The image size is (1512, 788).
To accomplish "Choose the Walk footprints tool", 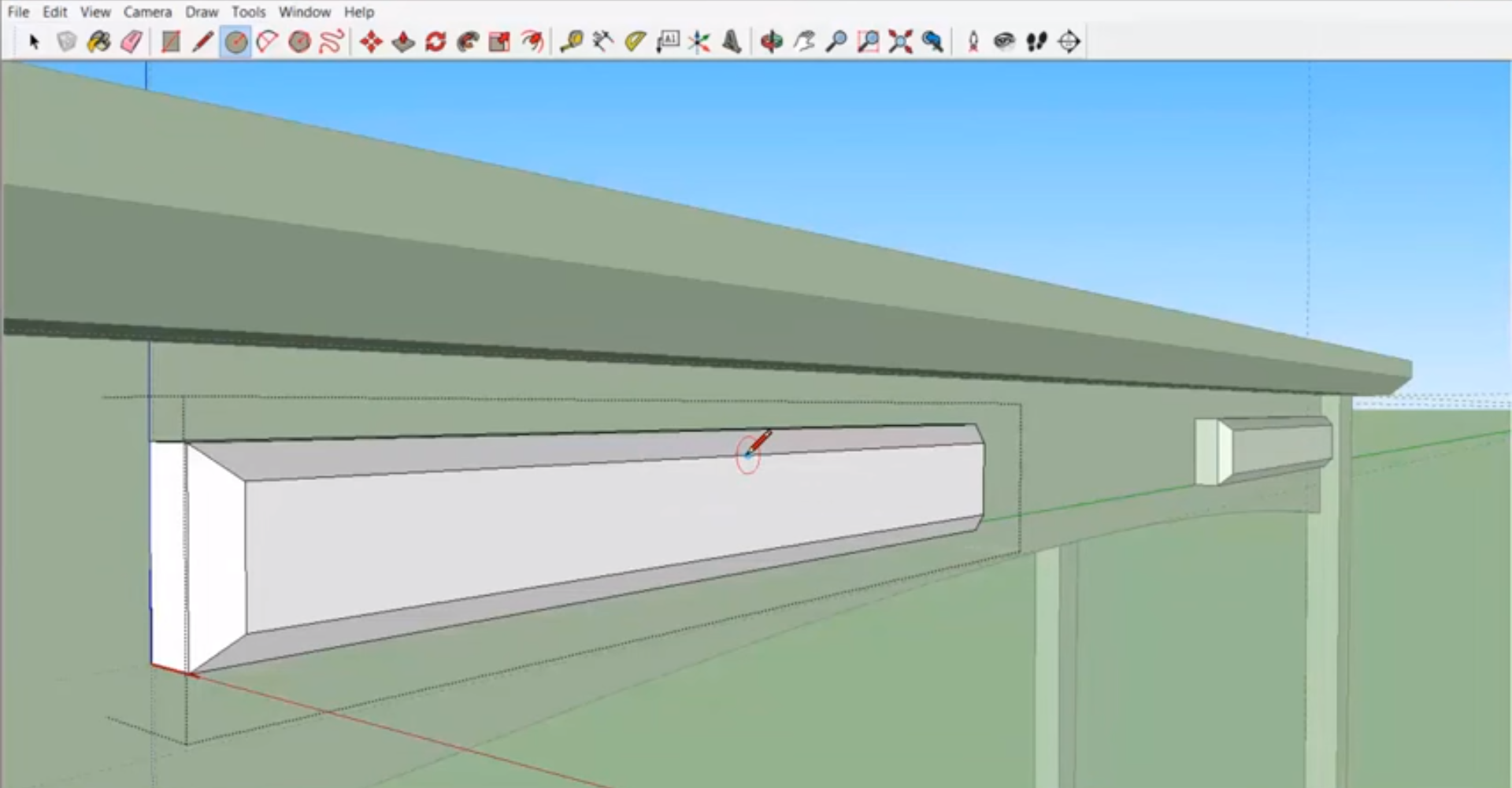I will (1036, 42).
